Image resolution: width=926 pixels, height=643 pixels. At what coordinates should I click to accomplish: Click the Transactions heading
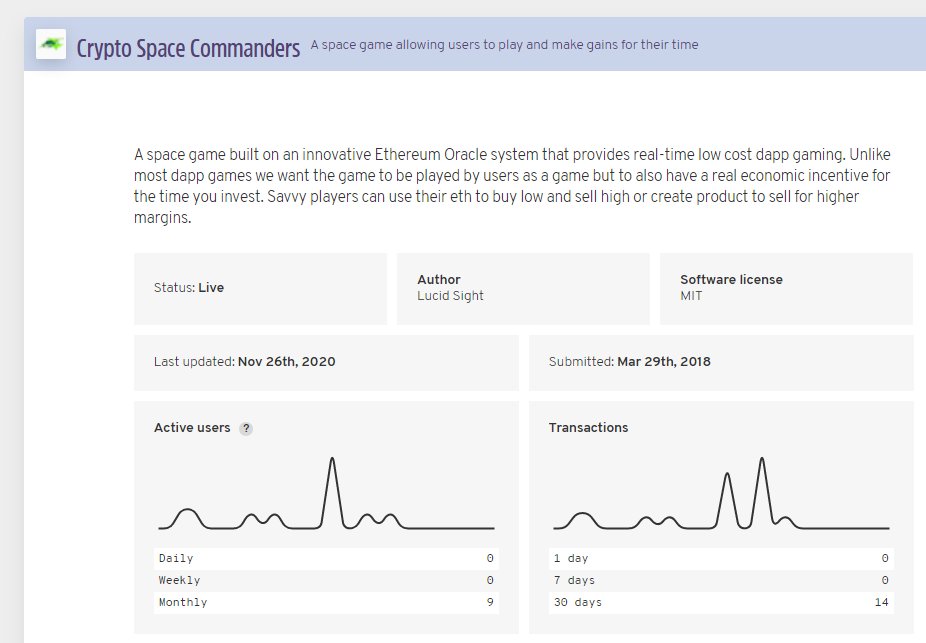(588, 427)
